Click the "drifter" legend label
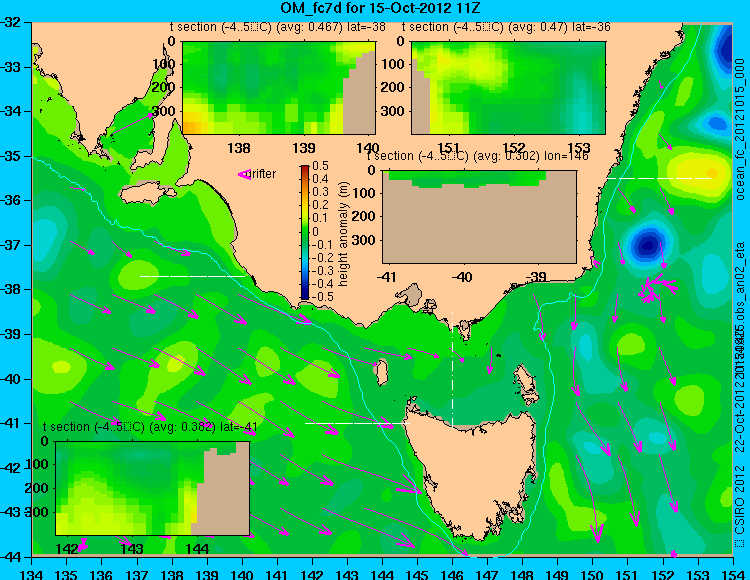The height and width of the screenshot is (580, 750). click(263, 174)
